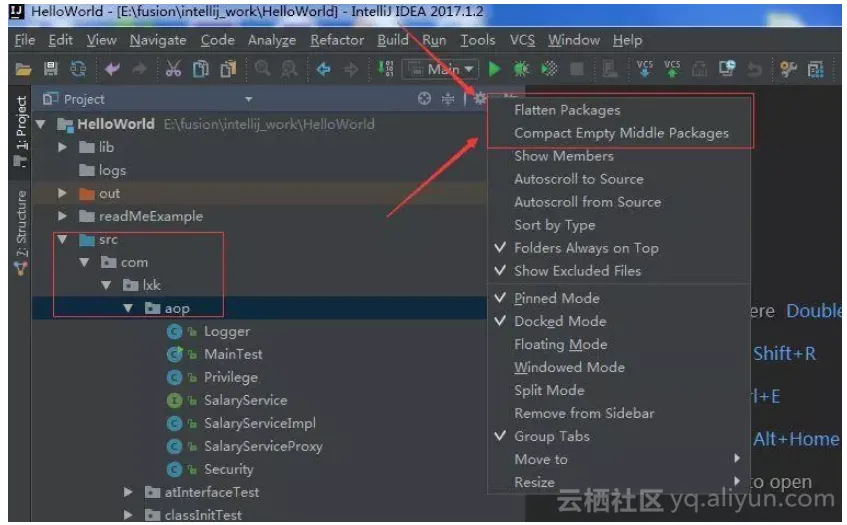Click the Undo toolbar arrow
847x525 pixels.
(112, 69)
